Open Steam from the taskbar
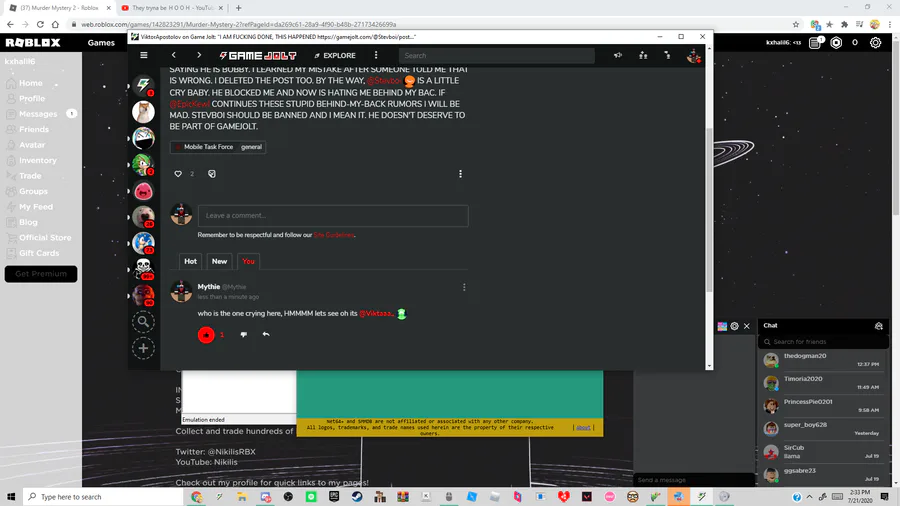Screen dimensions: 900x506 point(356,497)
